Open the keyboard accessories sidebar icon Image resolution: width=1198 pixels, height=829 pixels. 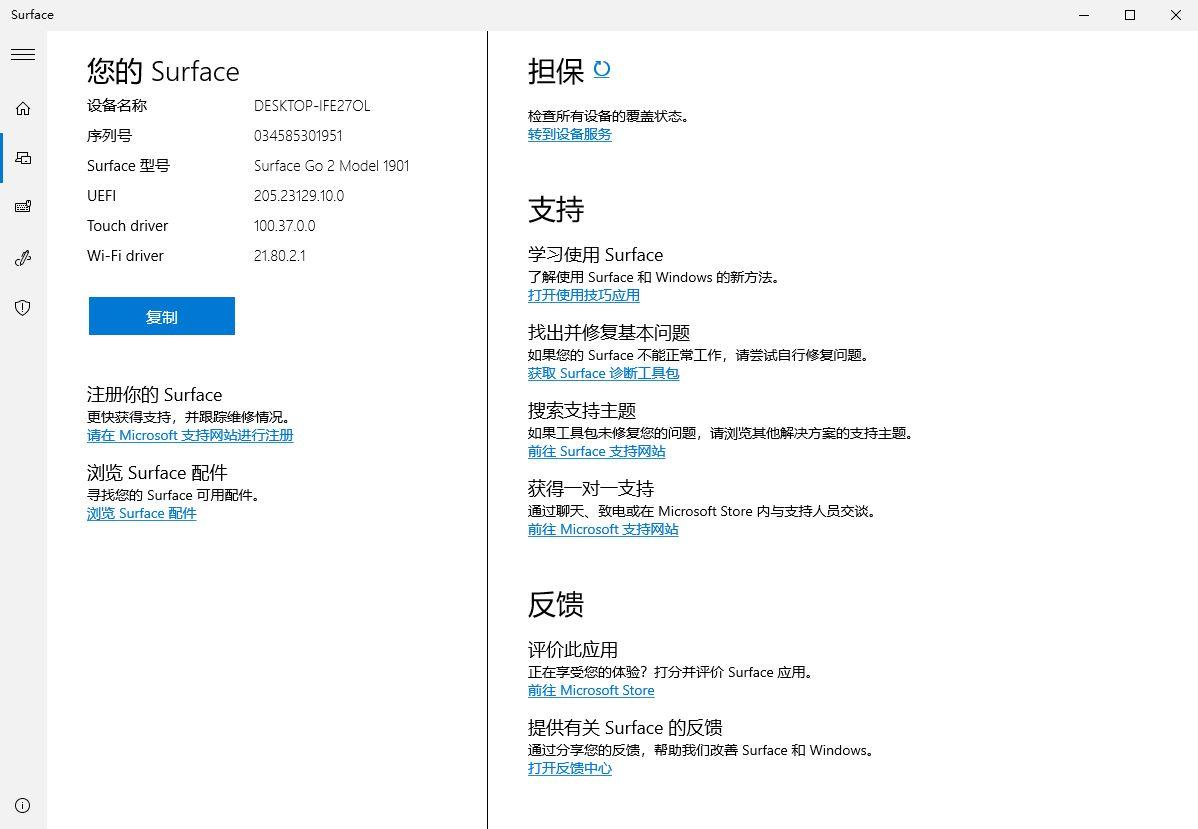click(x=23, y=207)
